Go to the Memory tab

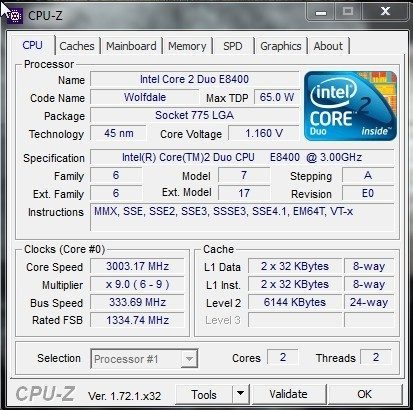(x=187, y=46)
